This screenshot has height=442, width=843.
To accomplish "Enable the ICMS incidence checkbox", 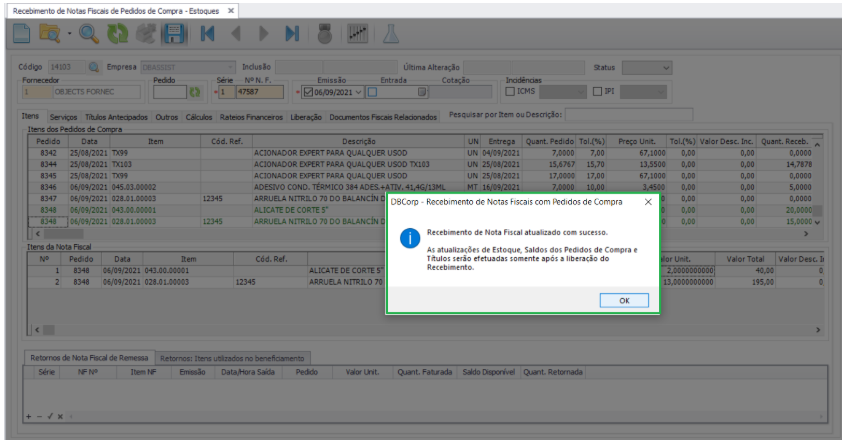I will click(x=511, y=92).
